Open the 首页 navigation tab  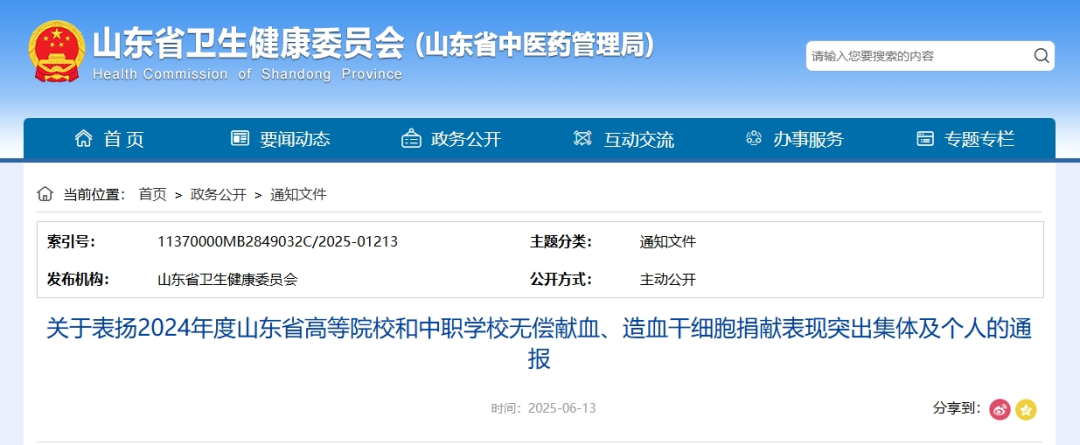124,139
